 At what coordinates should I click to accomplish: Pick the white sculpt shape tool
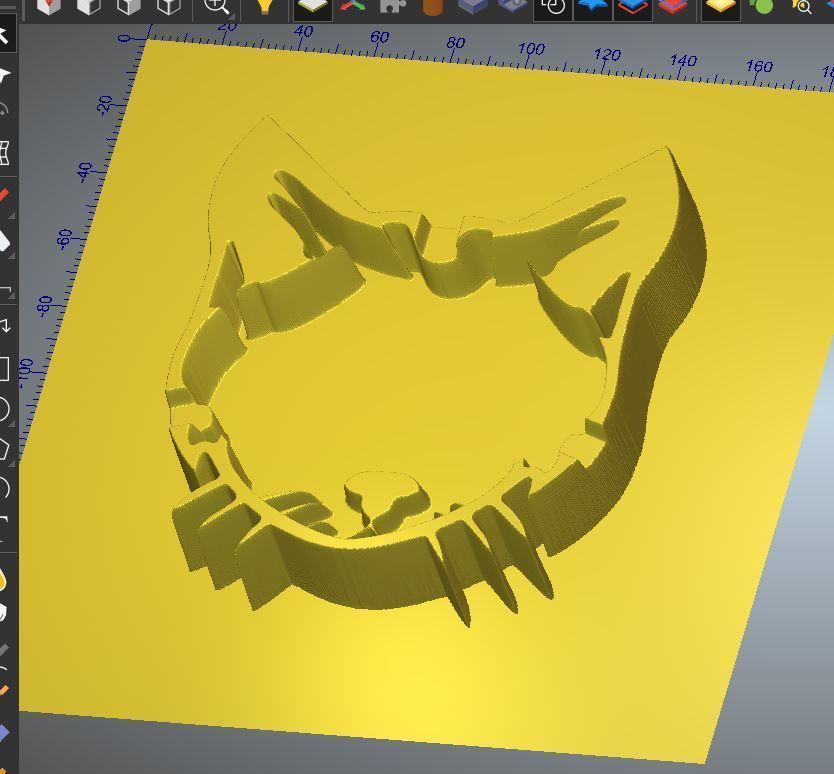3,613
